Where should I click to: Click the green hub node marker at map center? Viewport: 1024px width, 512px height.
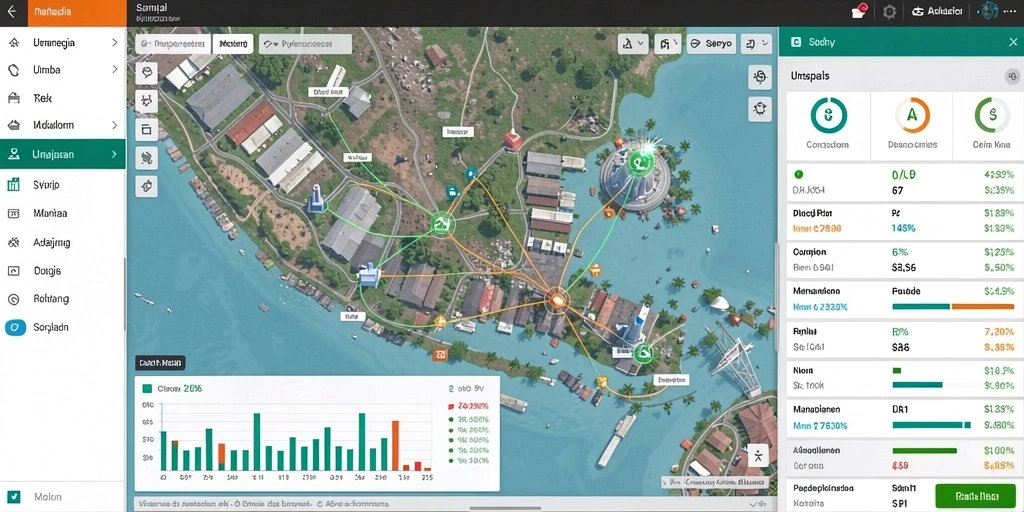[442, 224]
